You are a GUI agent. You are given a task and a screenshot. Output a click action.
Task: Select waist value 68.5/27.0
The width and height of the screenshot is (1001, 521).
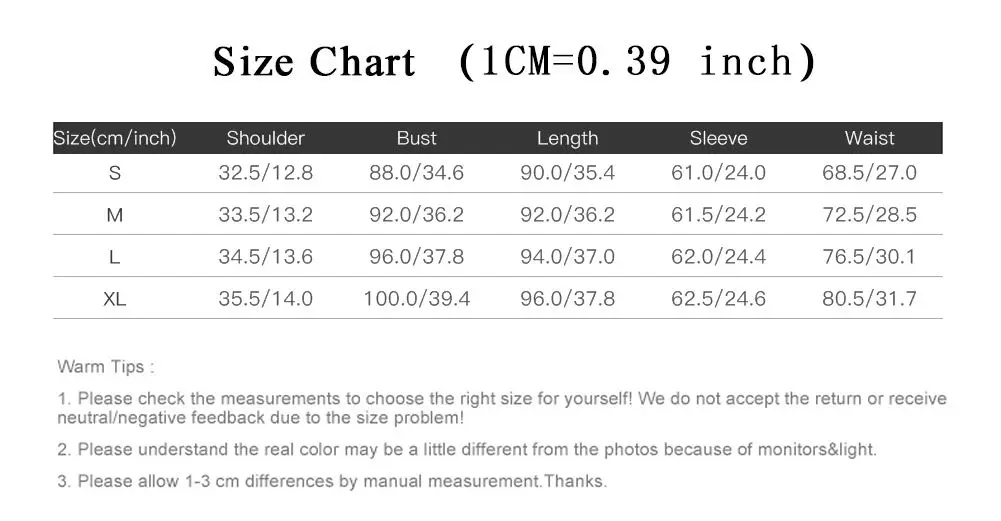[x=869, y=173]
